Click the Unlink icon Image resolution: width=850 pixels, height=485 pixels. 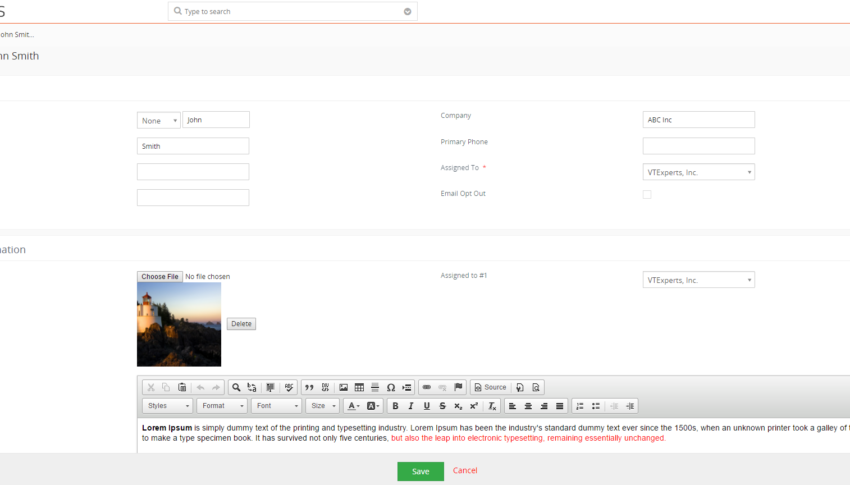pyautogui.click(x=442, y=387)
